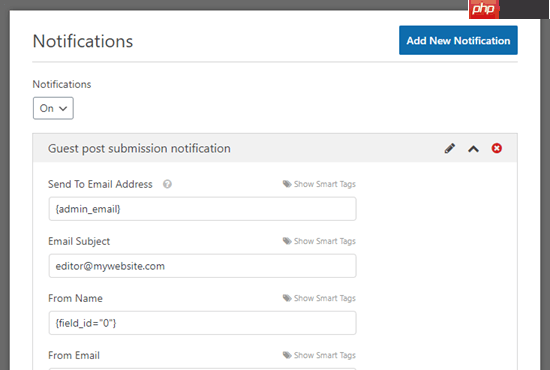Screen dimensions: 550x370
Task: Click the dropdown chevron next to On
Action: click(x=63, y=108)
